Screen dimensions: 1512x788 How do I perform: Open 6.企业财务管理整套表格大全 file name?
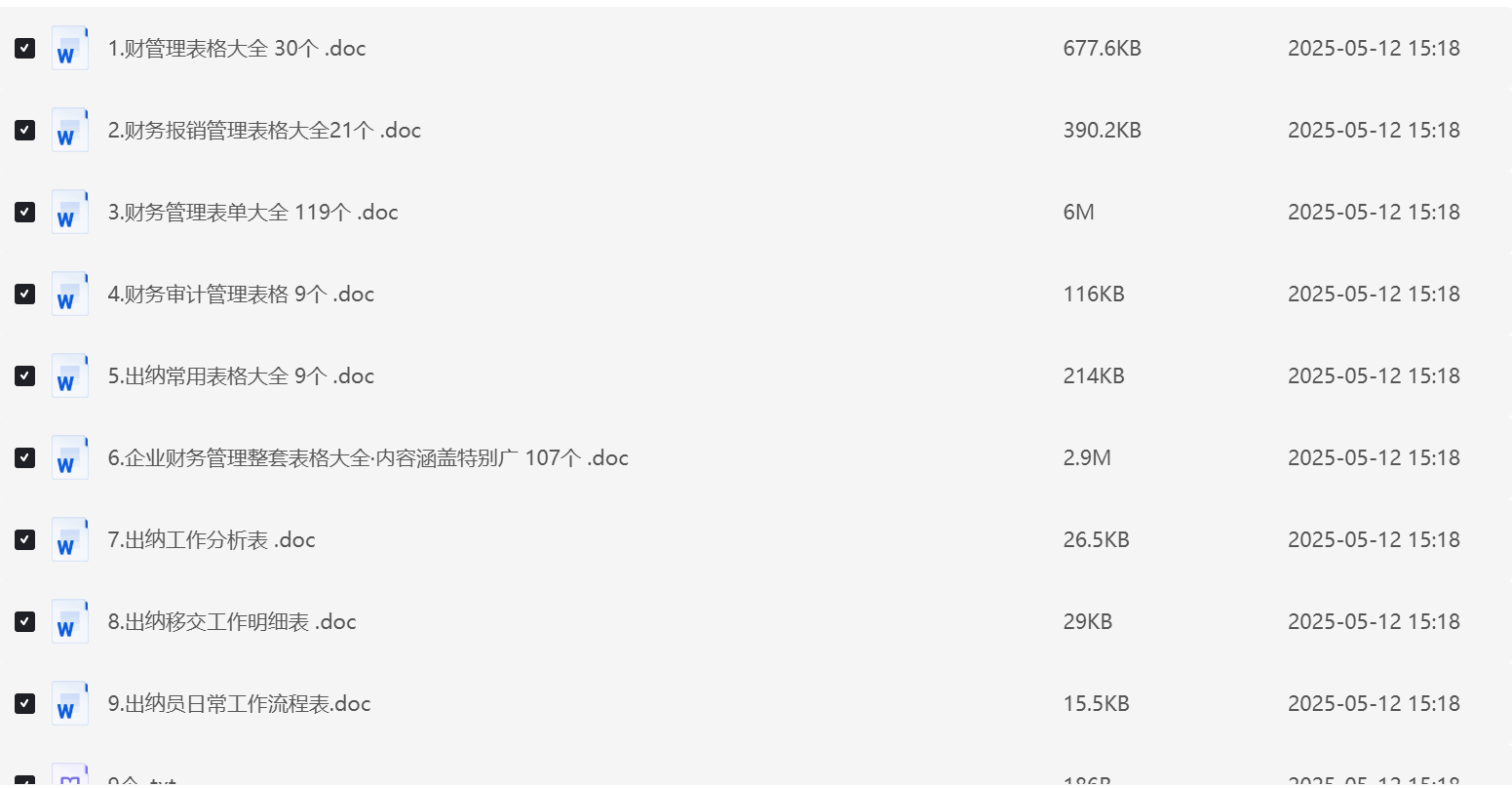[x=368, y=457]
